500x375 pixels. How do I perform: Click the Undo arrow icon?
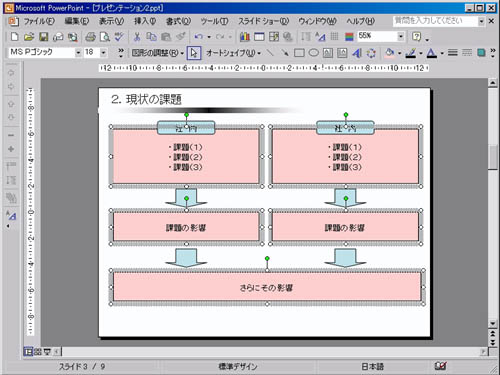pos(199,37)
